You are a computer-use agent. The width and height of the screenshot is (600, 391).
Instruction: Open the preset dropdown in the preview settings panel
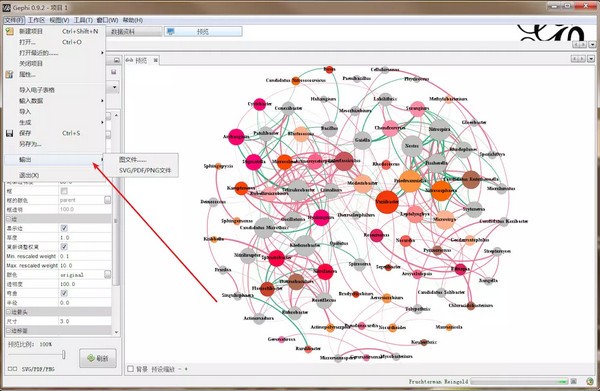[114, 87]
